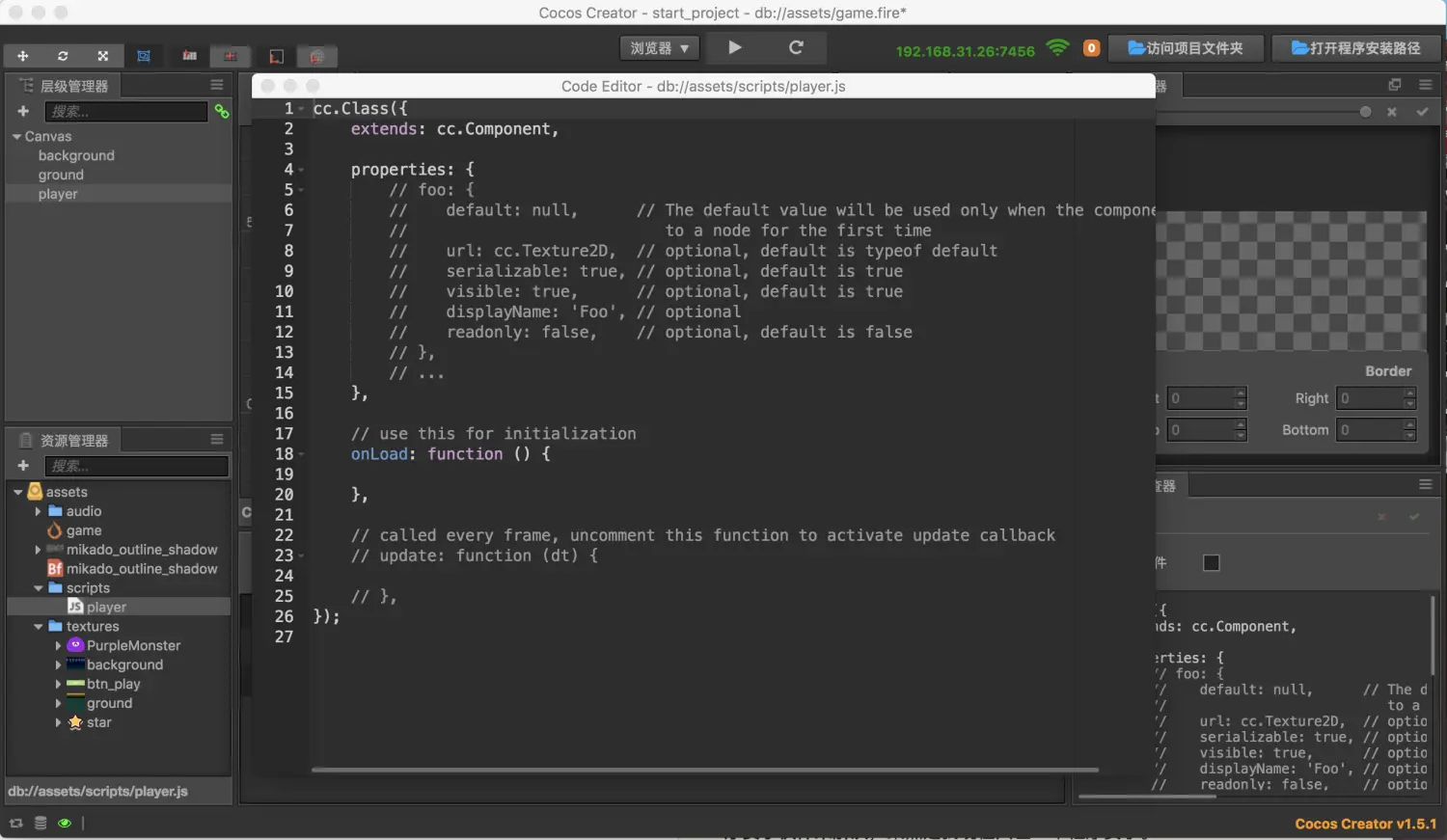The width and height of the screenshot is (1447, 840).
Task: Toggle the local/global coordinate icon
Action: coord(230,56)
